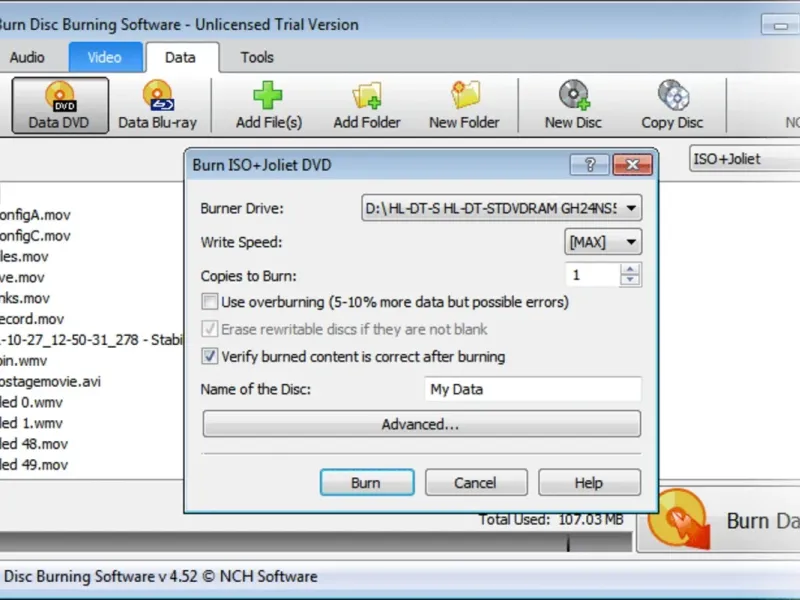Click the Name of the Disc field
The height and width of the screenshot is (600, 800).
[x=533, y=389]
